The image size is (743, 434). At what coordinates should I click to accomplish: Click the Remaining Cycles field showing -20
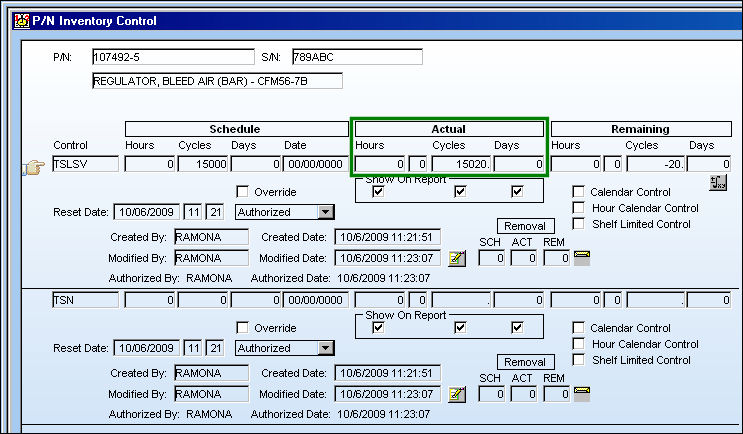pos(656,164)
